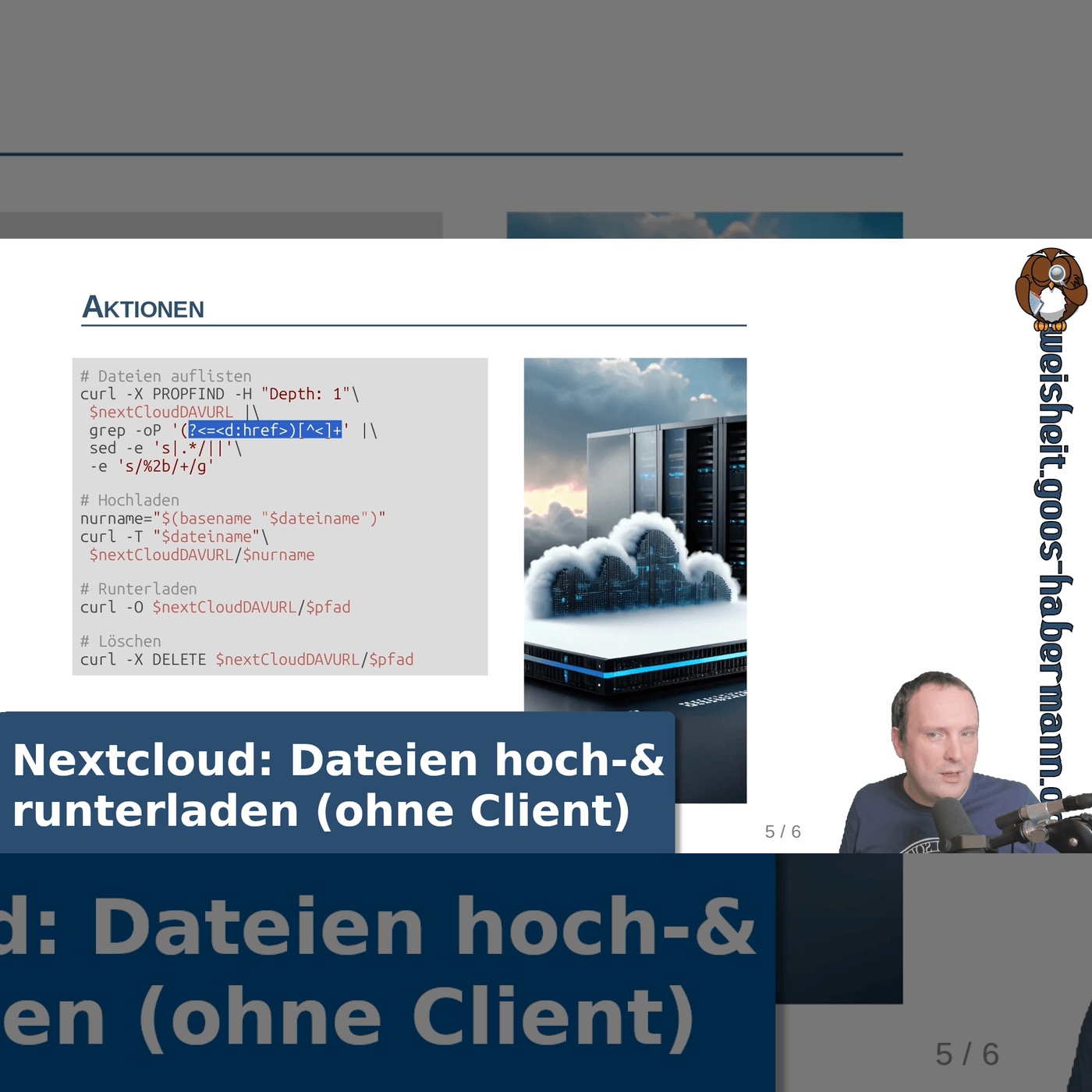Click the comment "# Hochladen"

(130, 500)
